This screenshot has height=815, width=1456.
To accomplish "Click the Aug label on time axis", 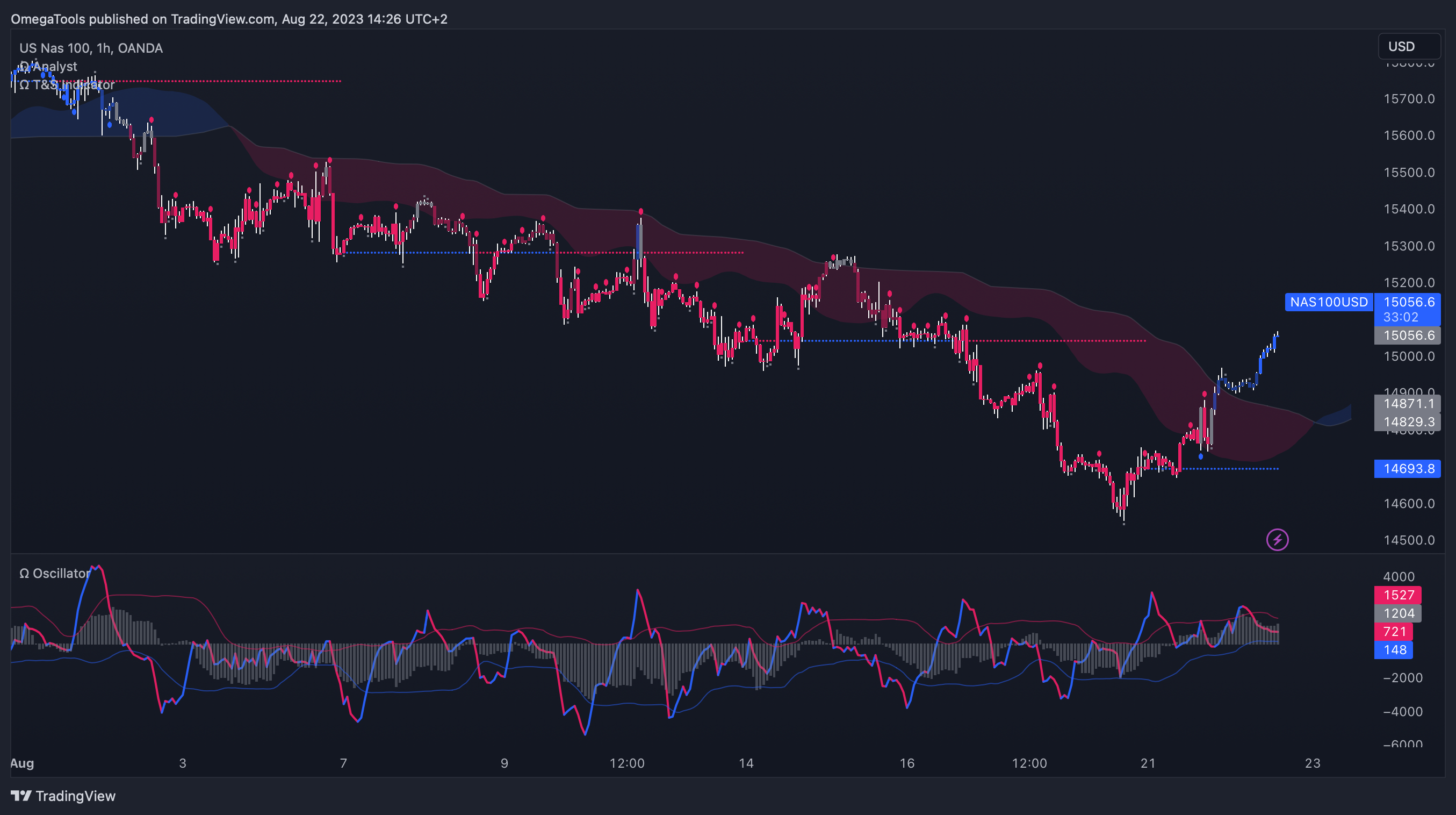I will pos(22,763).
